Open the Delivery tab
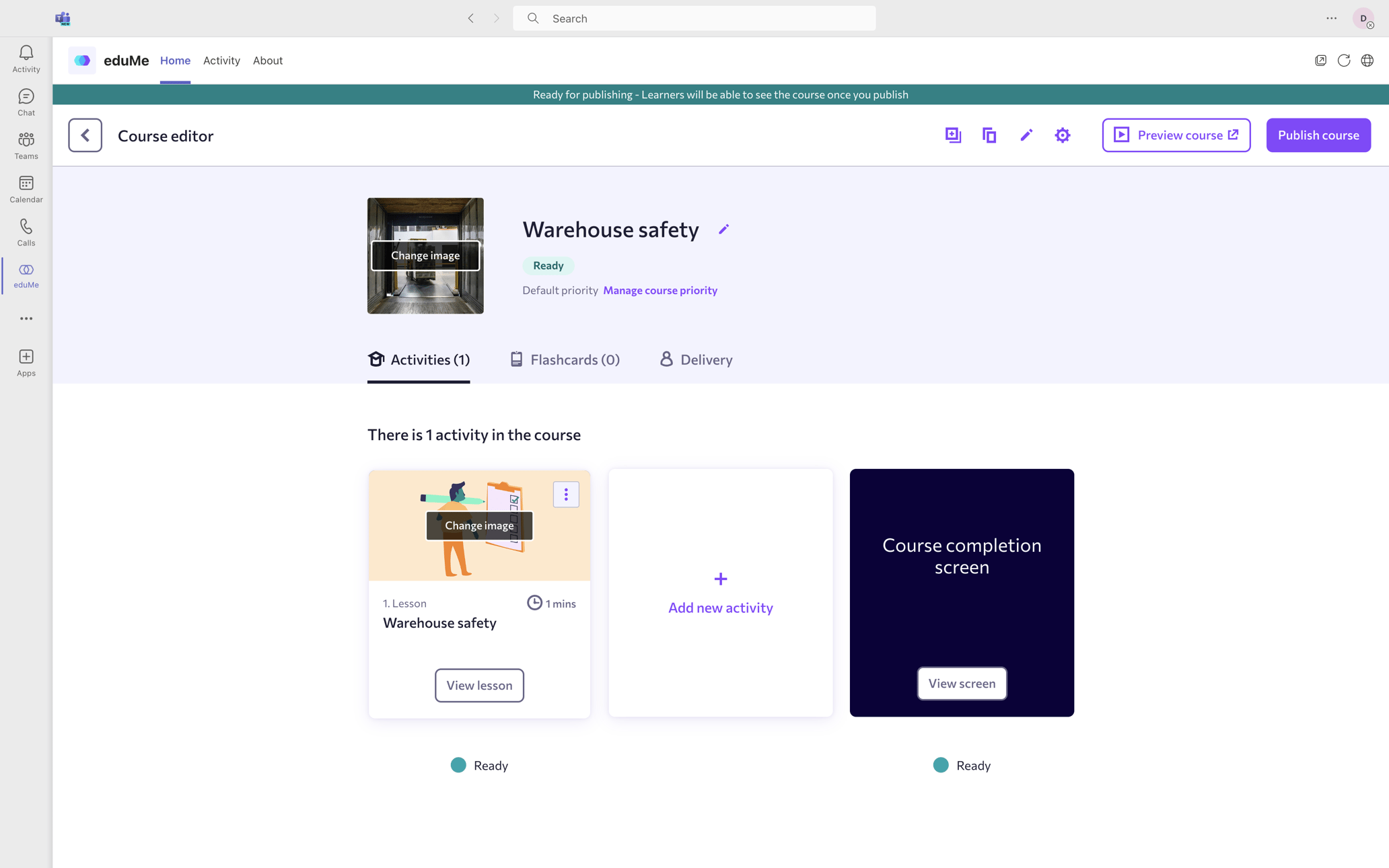This screenshot has width=1389, height=868. click(695, 359)
